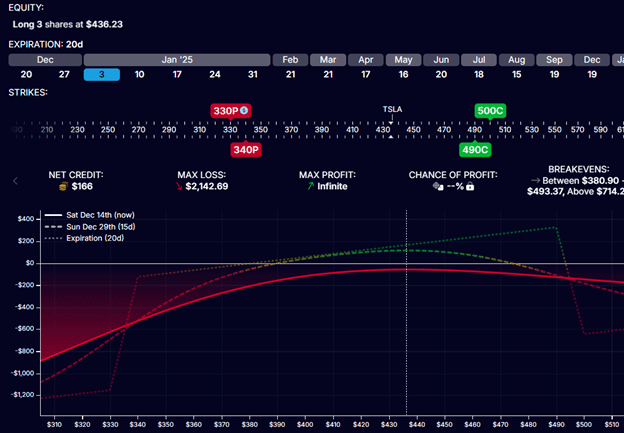Choose the 17 expiration date in January
This screenshot has width=624, height=433.
[176, 74]
